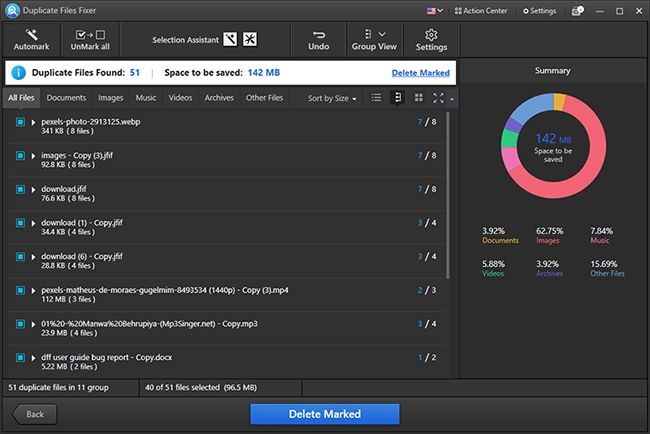Toggle checkbox for download.jfif group
Screen dimensions: 650x434
click(20, 189)
